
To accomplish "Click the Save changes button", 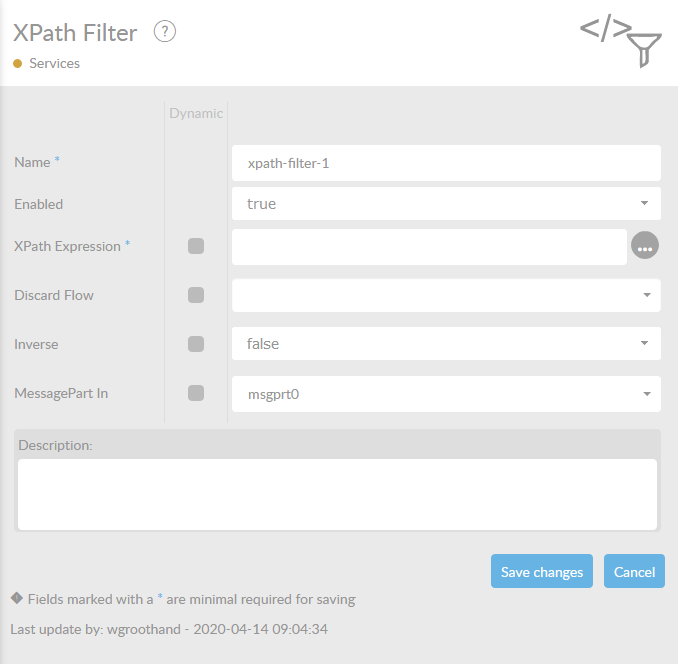I will click(541, 572).
